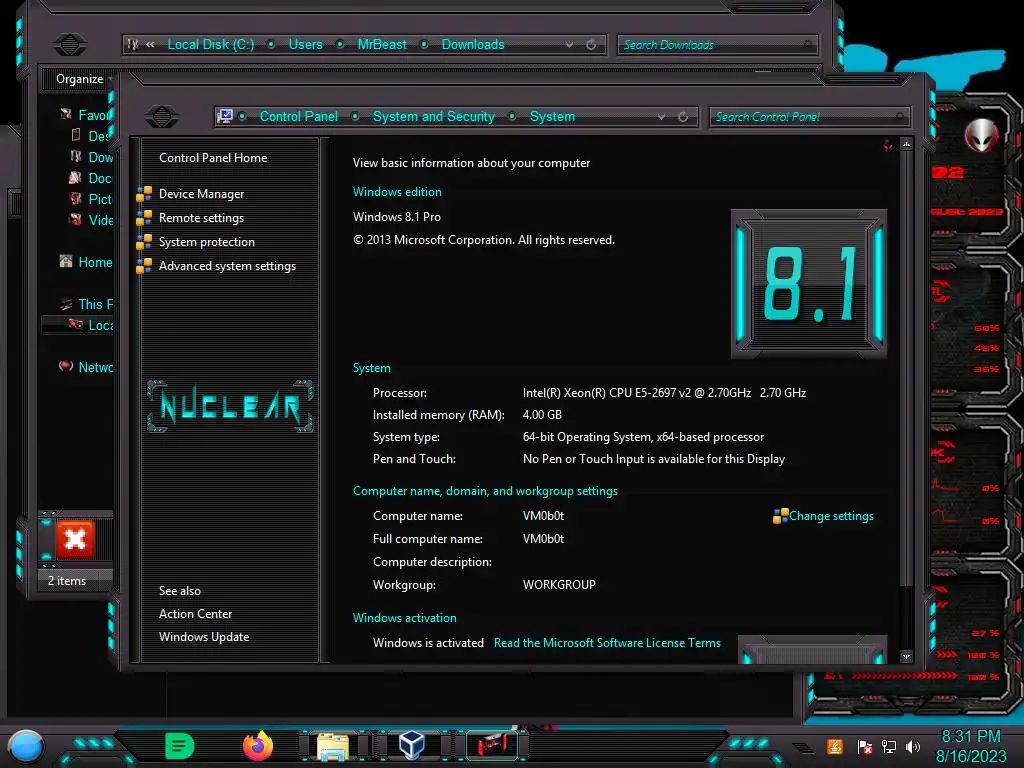Open File Explorer from taskbar
This screenshot has height=768, width=1024.
333,746
